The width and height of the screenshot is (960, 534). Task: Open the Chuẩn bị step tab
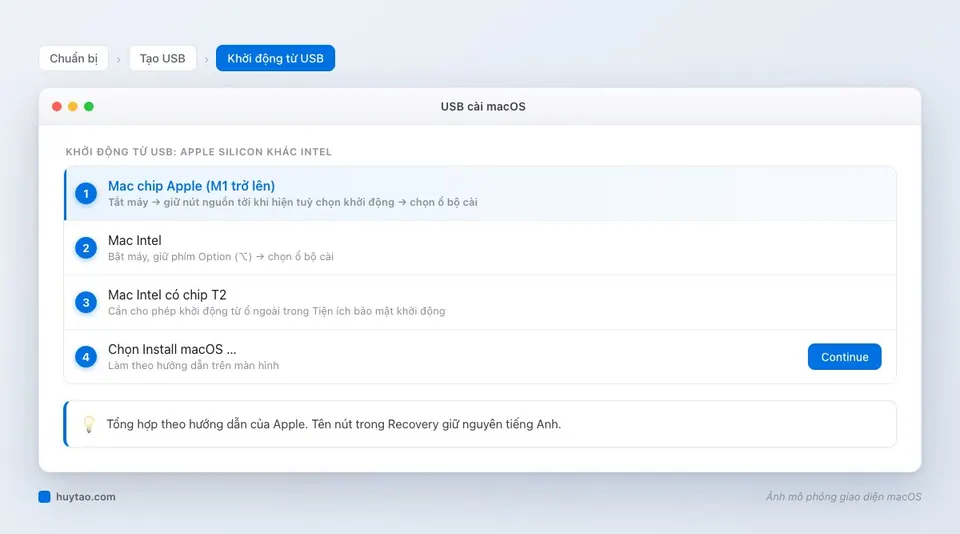73,58
